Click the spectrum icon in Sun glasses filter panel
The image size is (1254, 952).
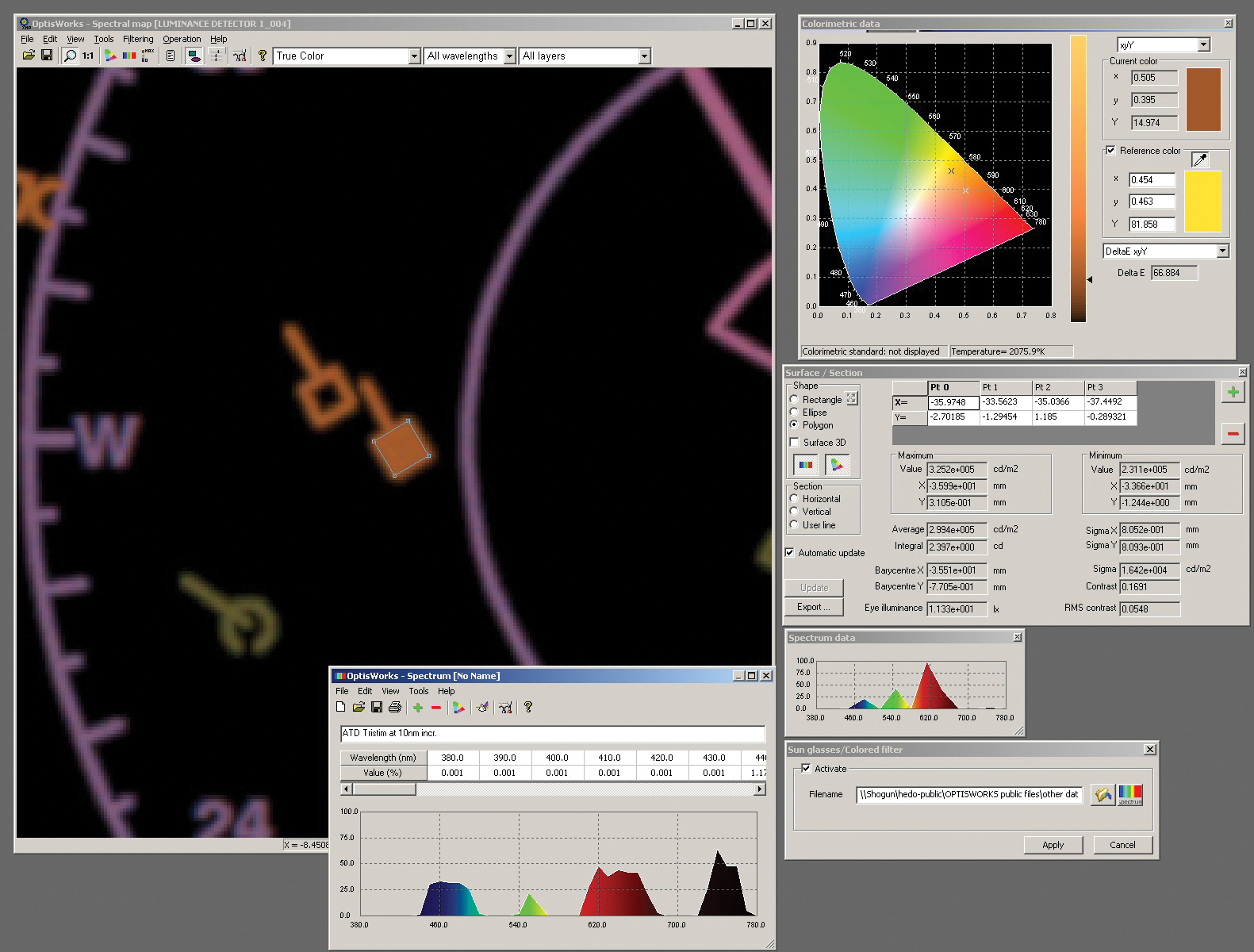(1130, 794)
